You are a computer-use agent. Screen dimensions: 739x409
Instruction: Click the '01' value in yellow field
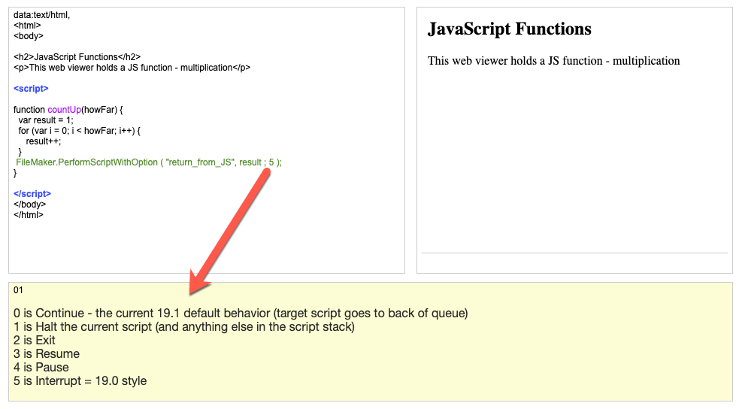pos(18,290)
